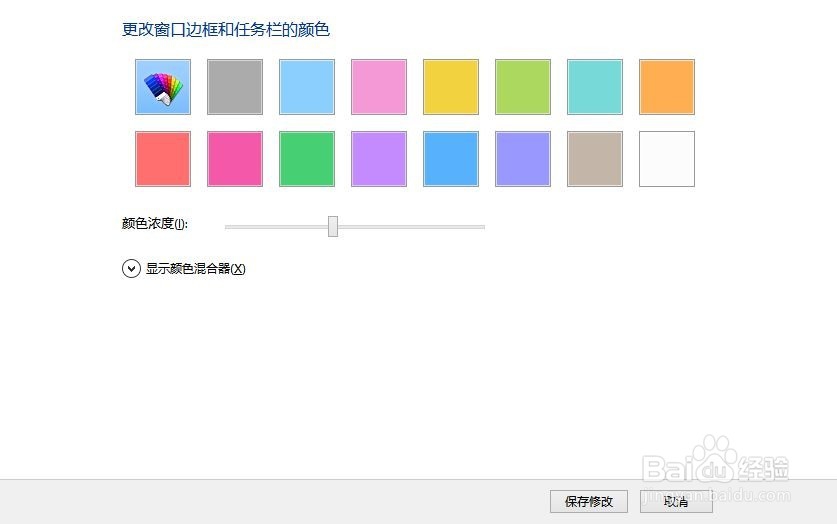Select the hot pink color swatch
The height and width of the screenshot is (524, 837).
point(235,159)
